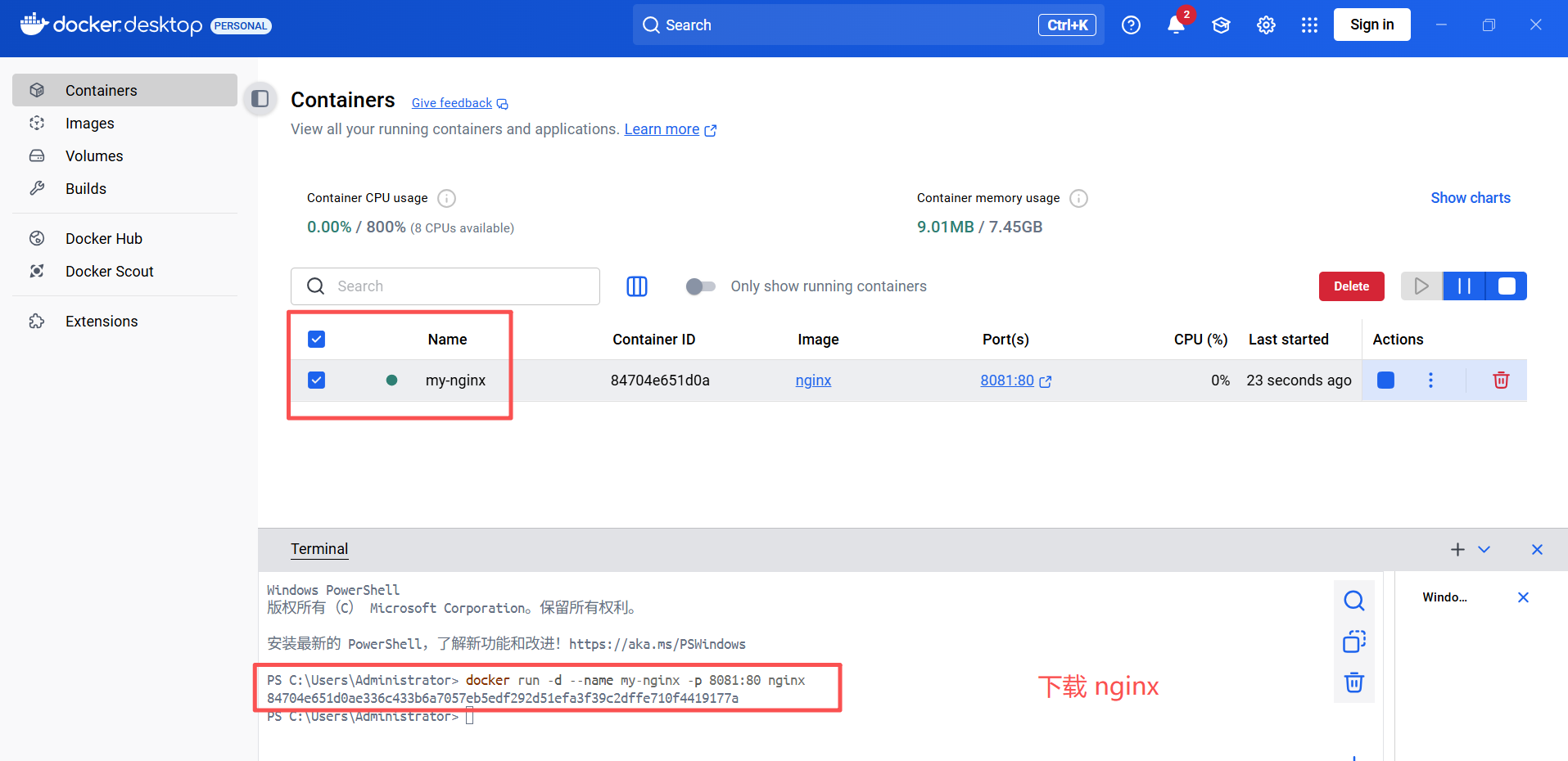
Task: Click the PERSONAL plan badge
Action: click(x=241, y=25)
